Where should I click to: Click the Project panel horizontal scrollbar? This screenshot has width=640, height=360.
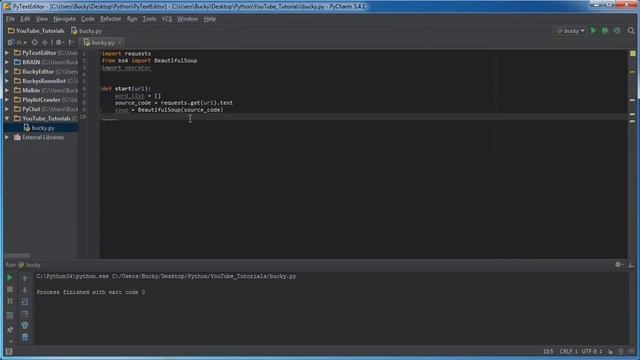pos(18,256)
